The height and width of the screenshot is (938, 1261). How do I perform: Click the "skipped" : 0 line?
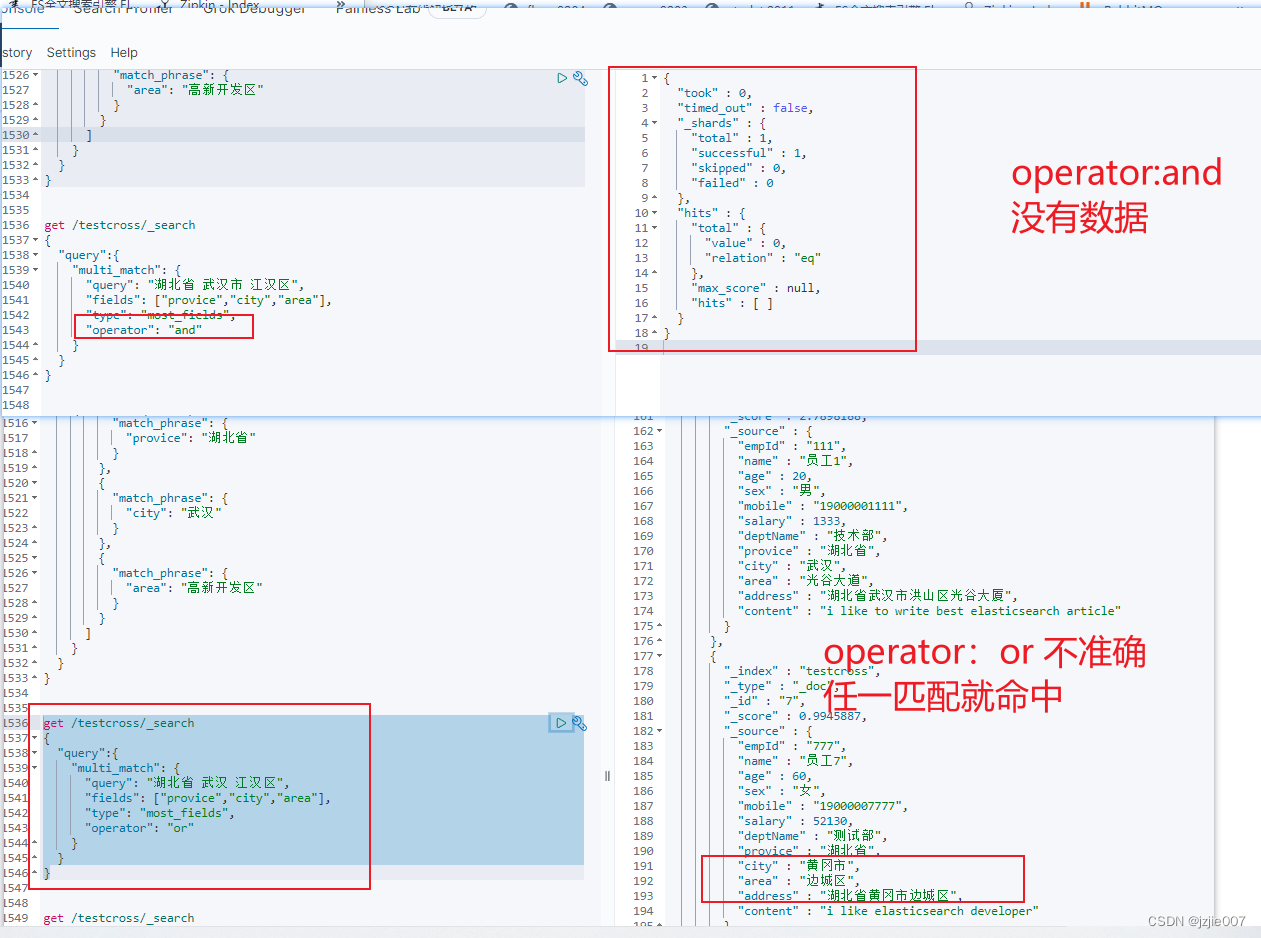[739, 168]
